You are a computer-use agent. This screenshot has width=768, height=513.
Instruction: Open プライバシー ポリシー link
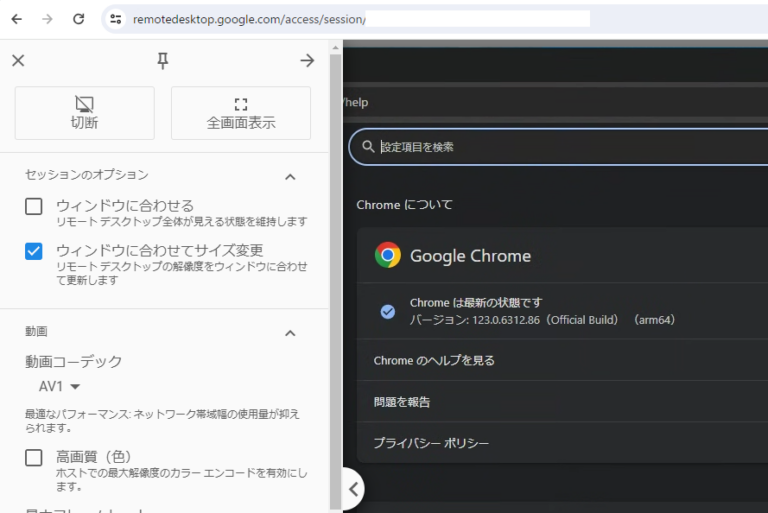tap(562, 443)
